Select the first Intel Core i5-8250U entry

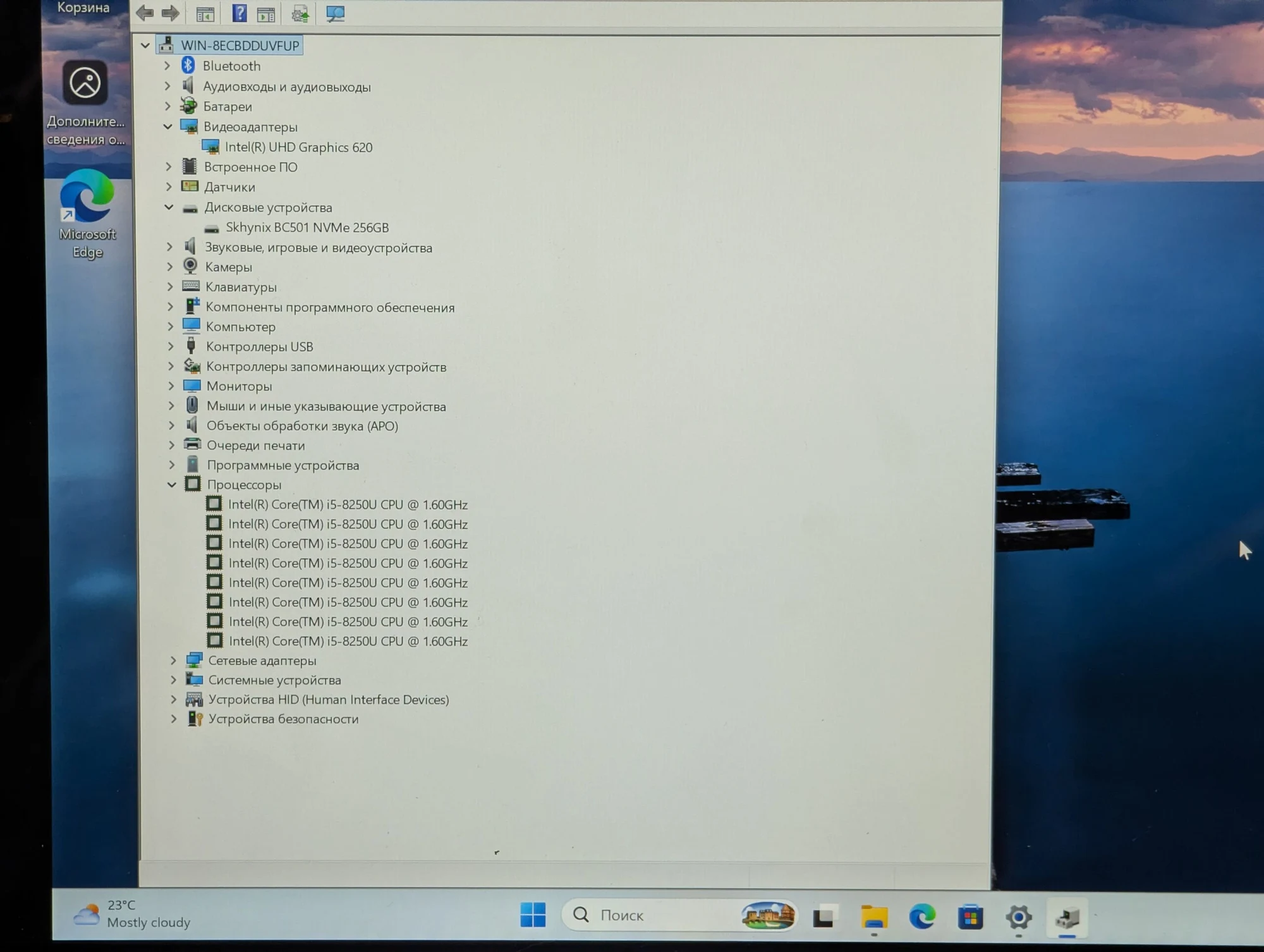[x=348, y=504]
